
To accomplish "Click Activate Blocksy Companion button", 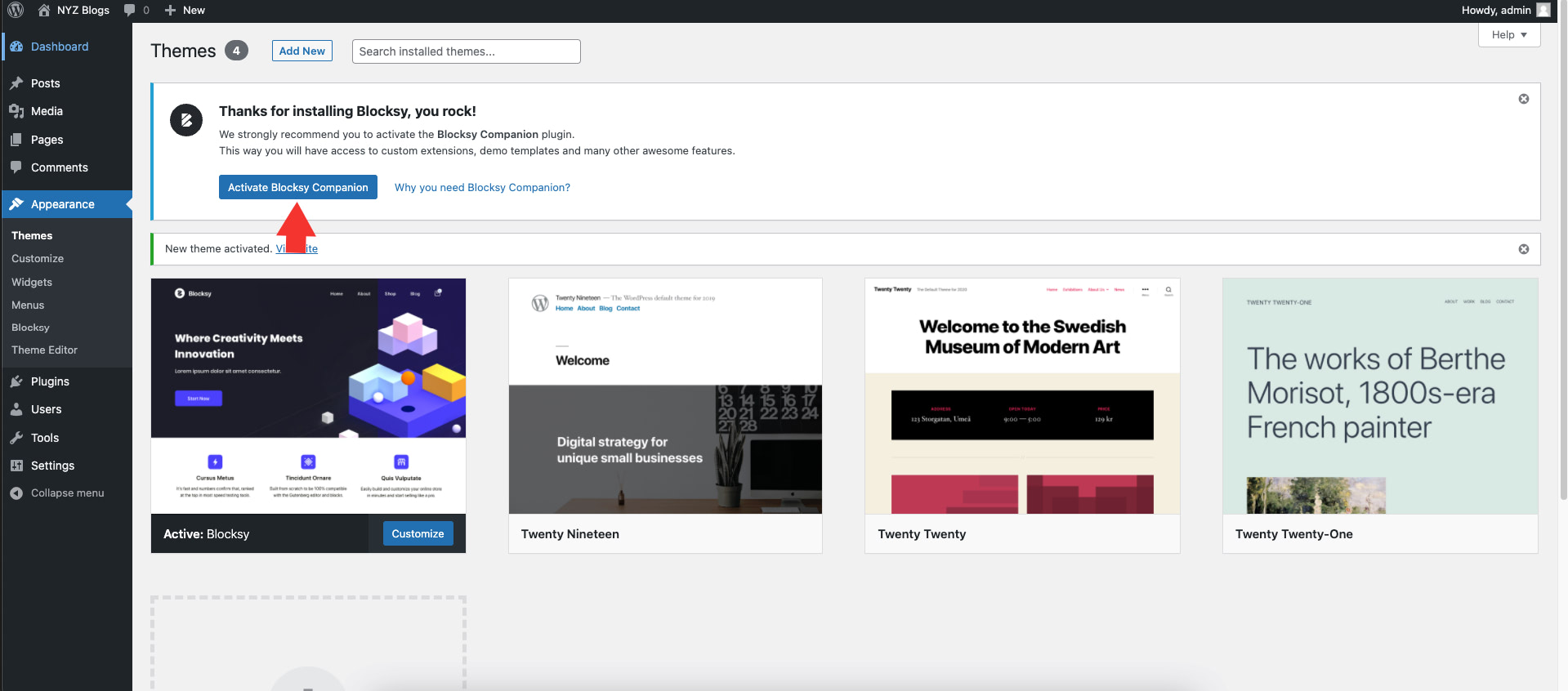I will 298,187.
